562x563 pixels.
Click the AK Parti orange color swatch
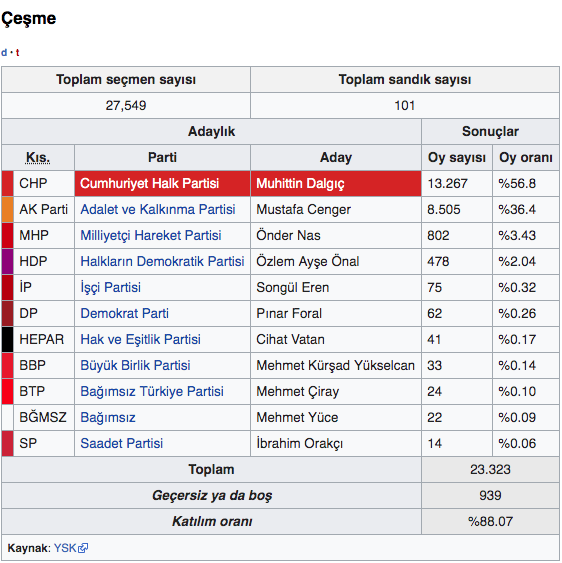(8, 209)
